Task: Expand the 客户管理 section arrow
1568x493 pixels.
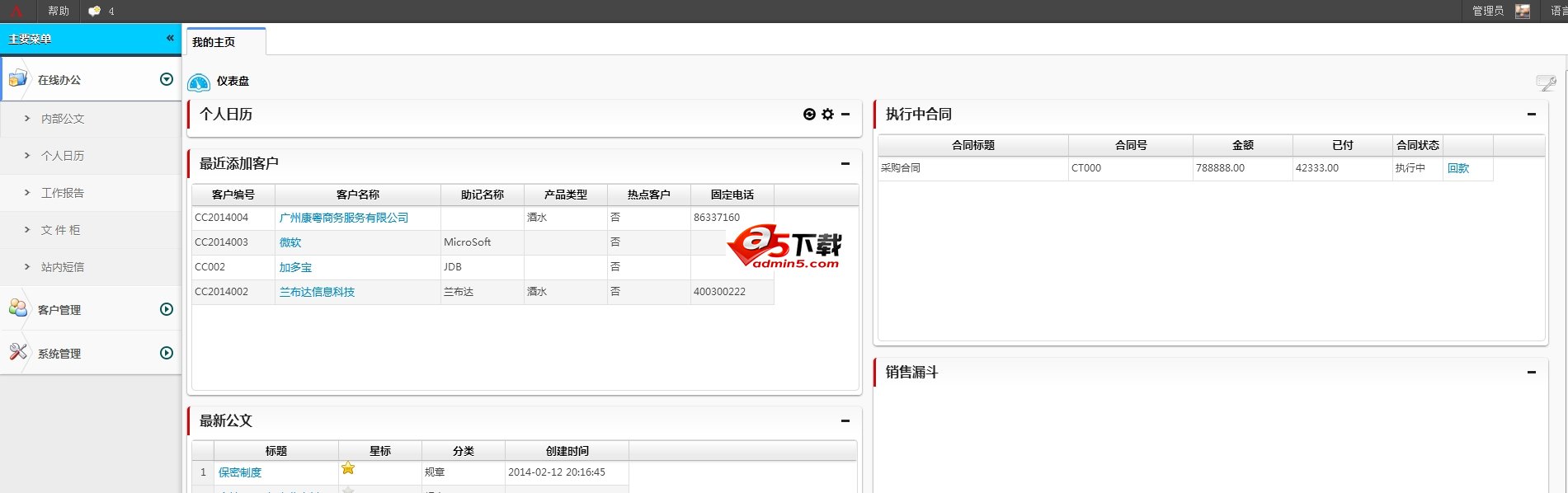Action: coord(167,309)
